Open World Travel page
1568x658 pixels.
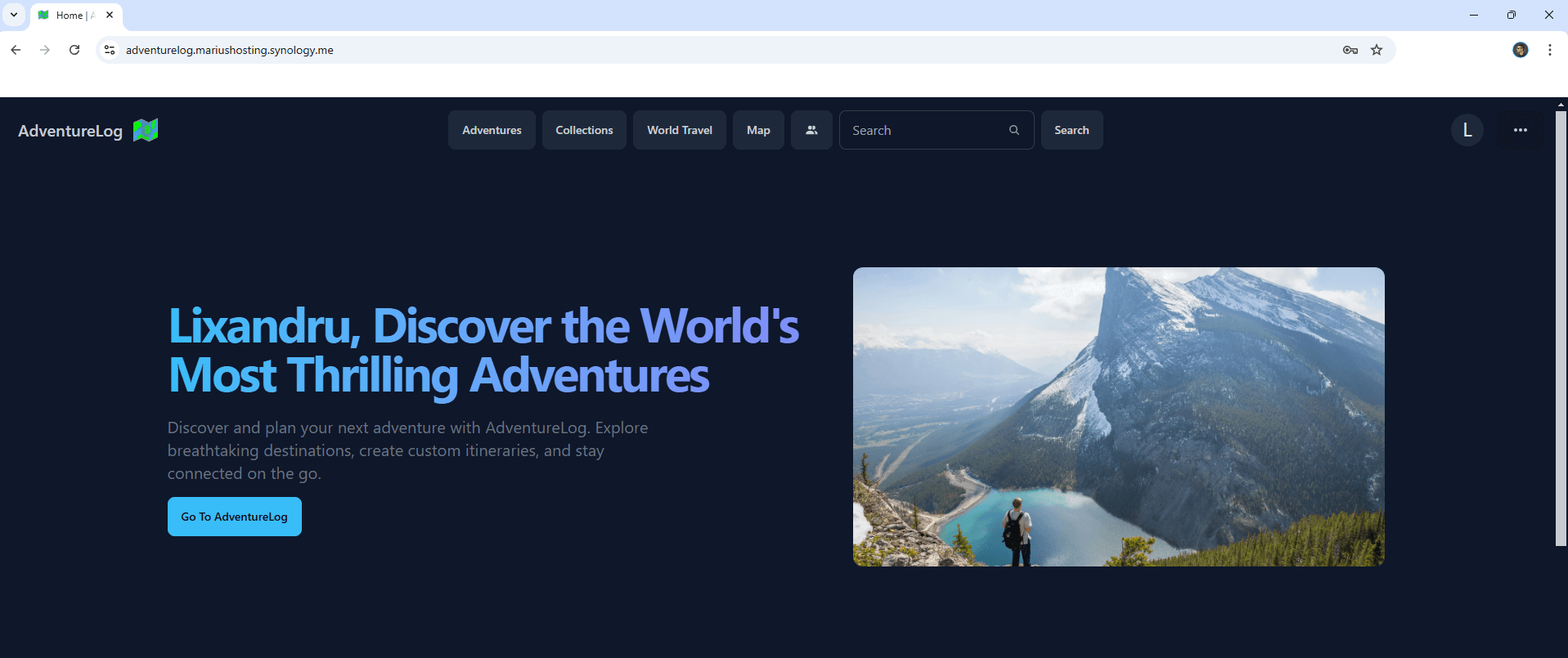click(680, 130)
